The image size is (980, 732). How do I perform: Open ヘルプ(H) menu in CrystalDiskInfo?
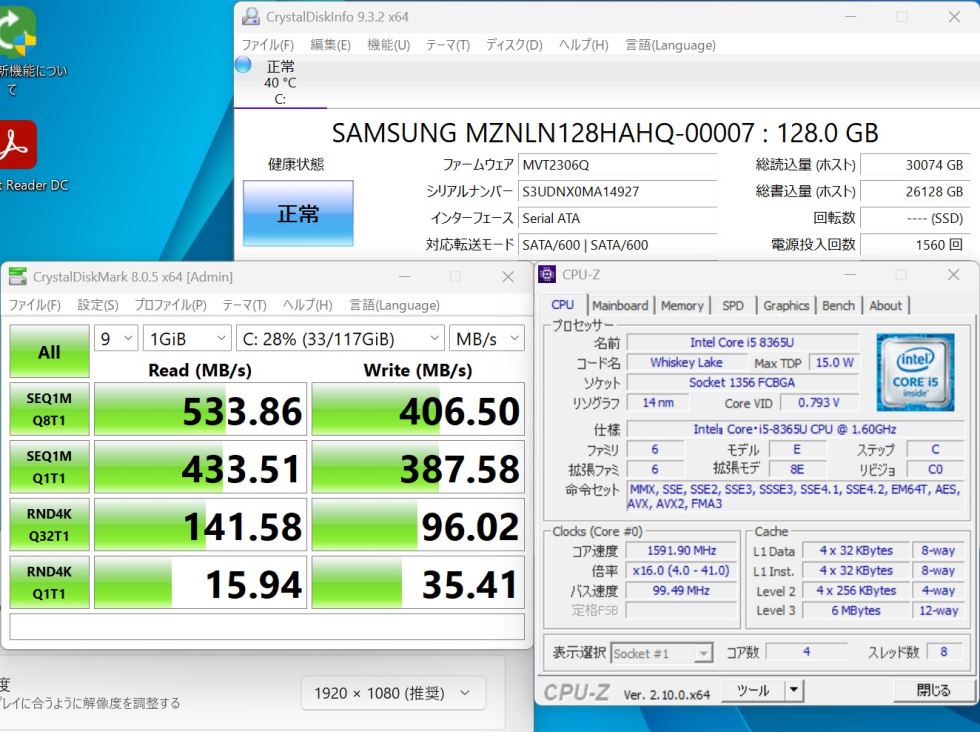point(583,45)
